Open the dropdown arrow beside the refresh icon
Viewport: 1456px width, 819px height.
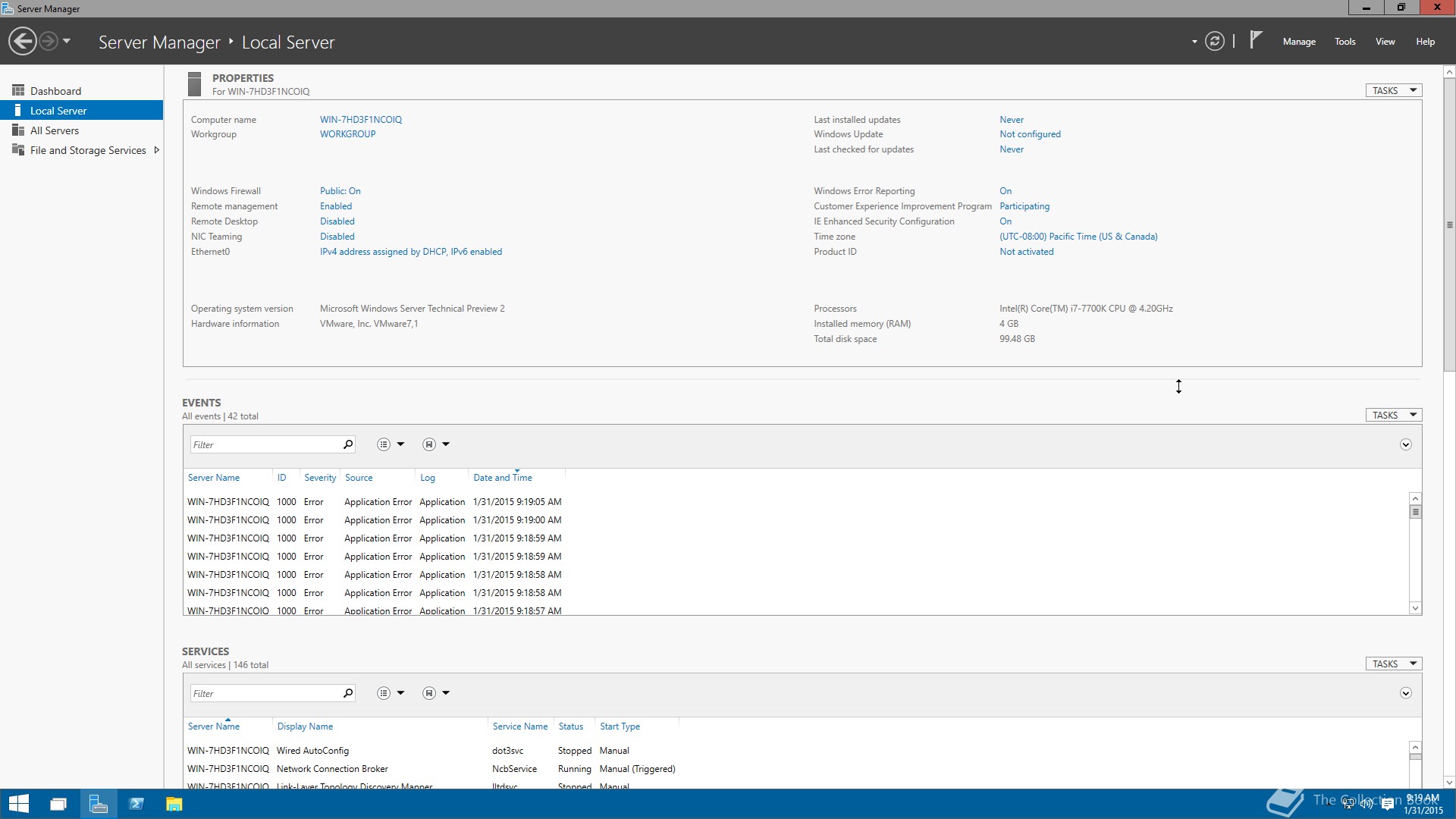tap(1194, 42)
